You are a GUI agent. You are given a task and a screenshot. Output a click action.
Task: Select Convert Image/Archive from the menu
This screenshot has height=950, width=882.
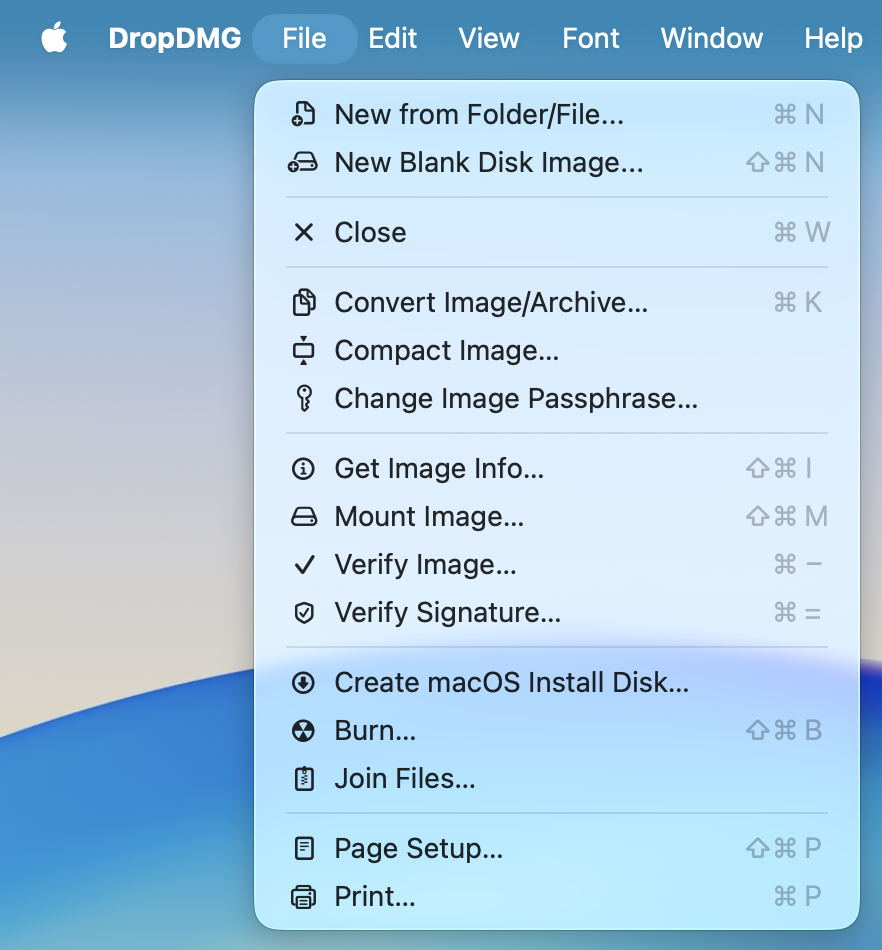[x=490, y=302]
